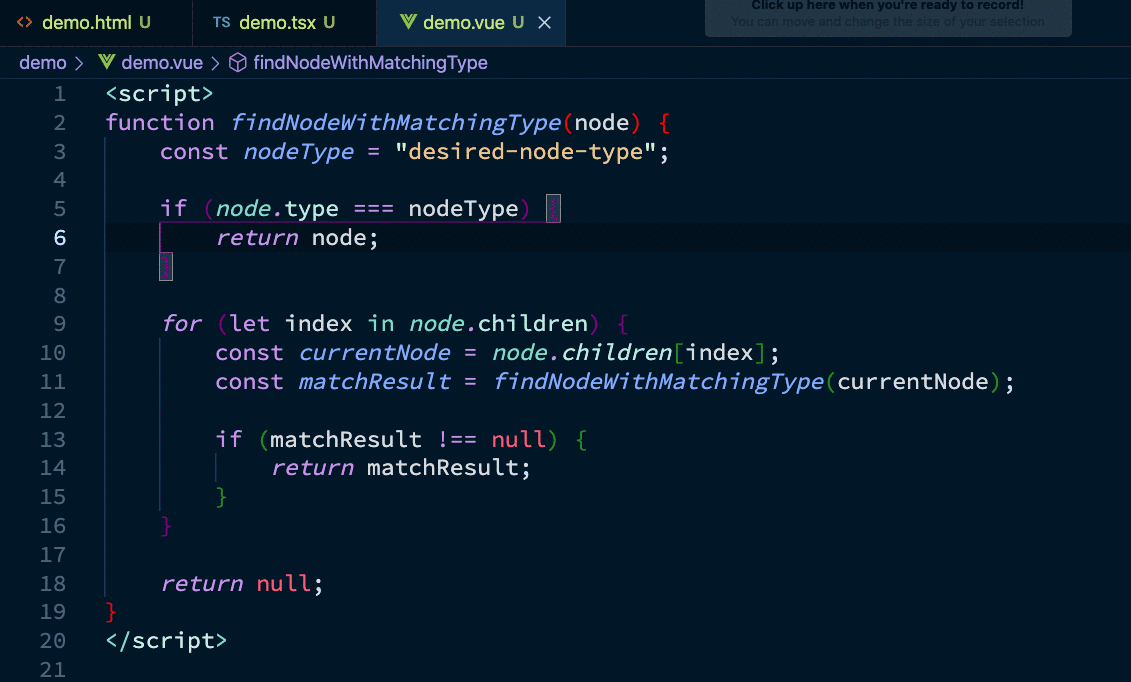This screenshot has width=1131, height=682.
Task: Click 'return matchResult;' on line 14
Action: pos(401,468)
